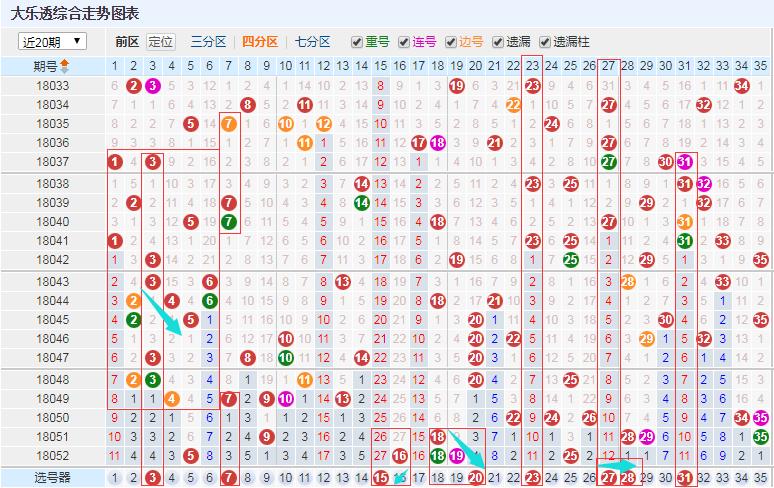This screenshot has height=488, width=774.
Task: Click page title 大乐透综合走势图表
Action: 75,13
